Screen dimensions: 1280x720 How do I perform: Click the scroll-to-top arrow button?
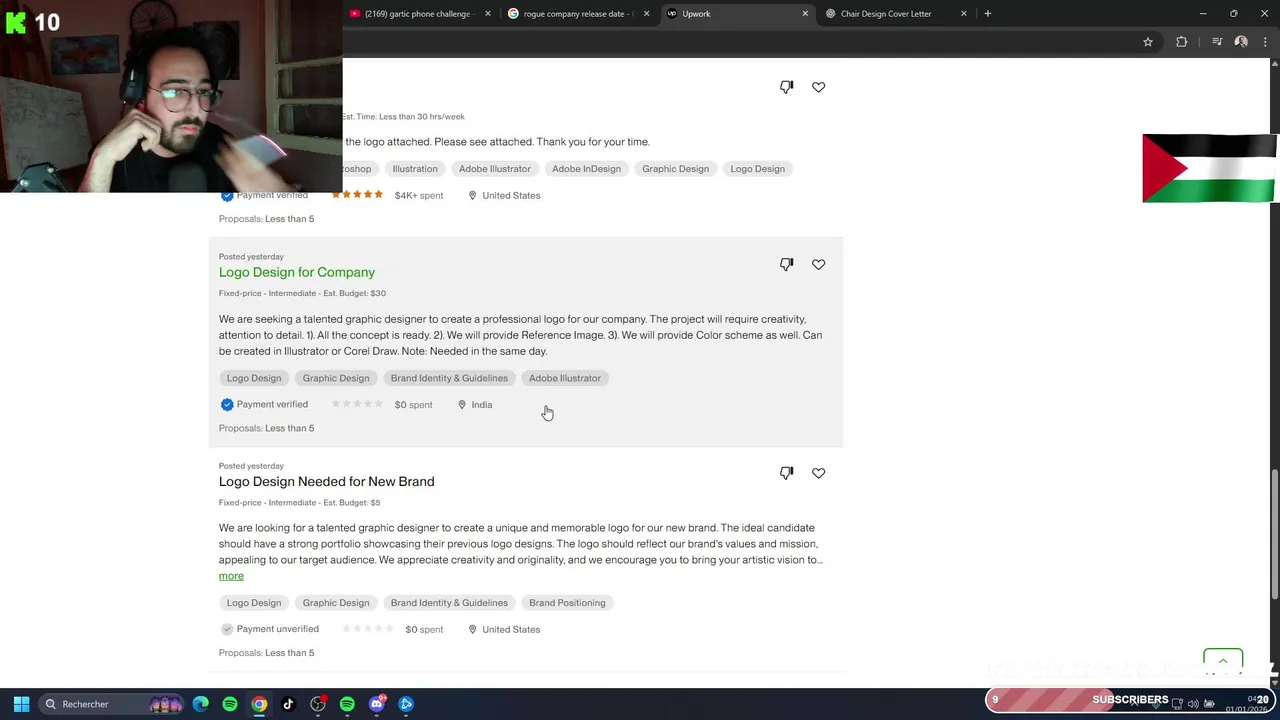coord(1223,661)
